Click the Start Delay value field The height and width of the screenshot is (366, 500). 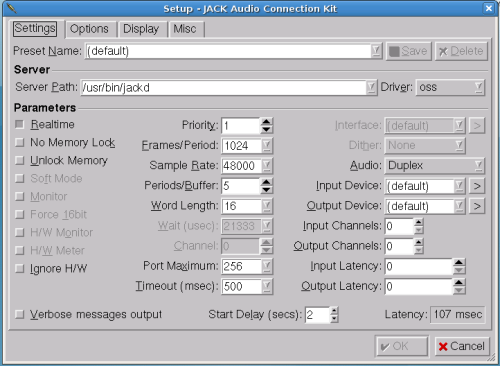tap(317, 314)
